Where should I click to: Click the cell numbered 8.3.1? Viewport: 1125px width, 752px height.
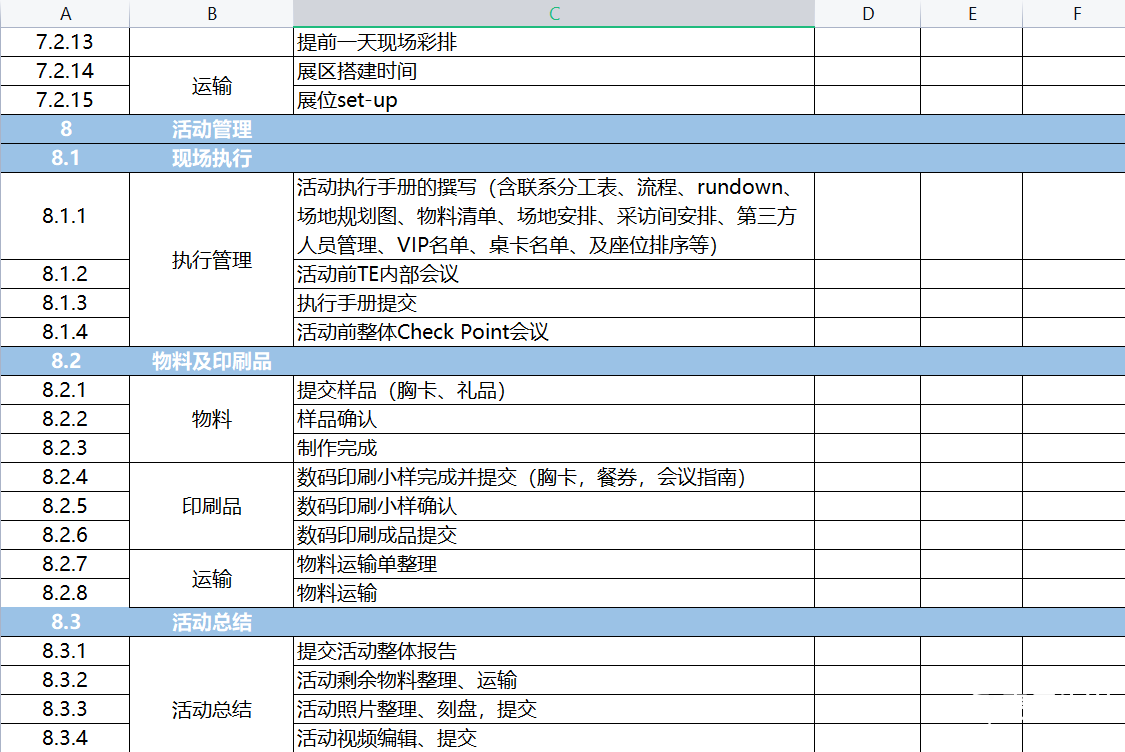coord(65,651)
